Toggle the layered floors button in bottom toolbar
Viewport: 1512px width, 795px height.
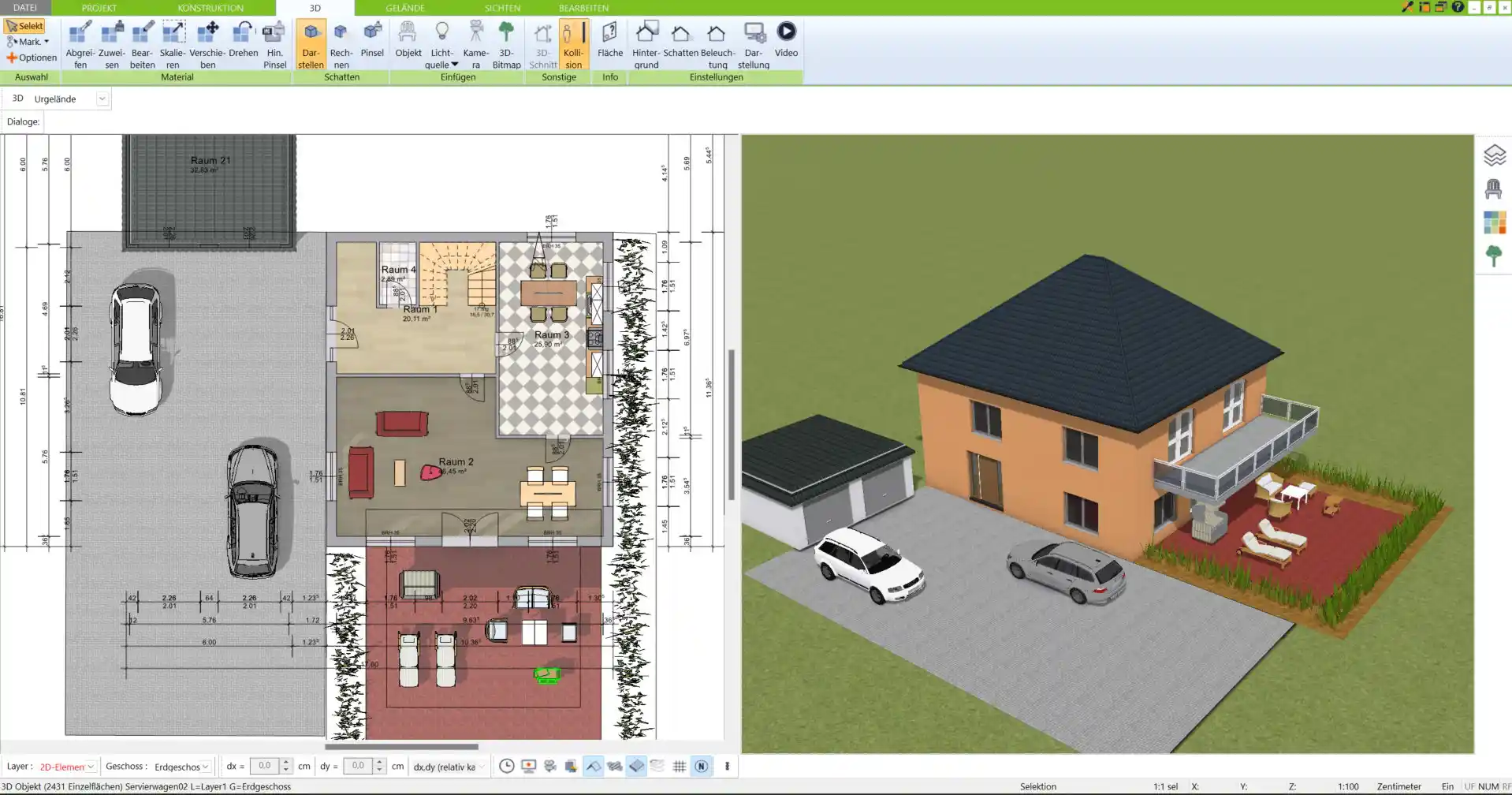click(x=657, y=766)
